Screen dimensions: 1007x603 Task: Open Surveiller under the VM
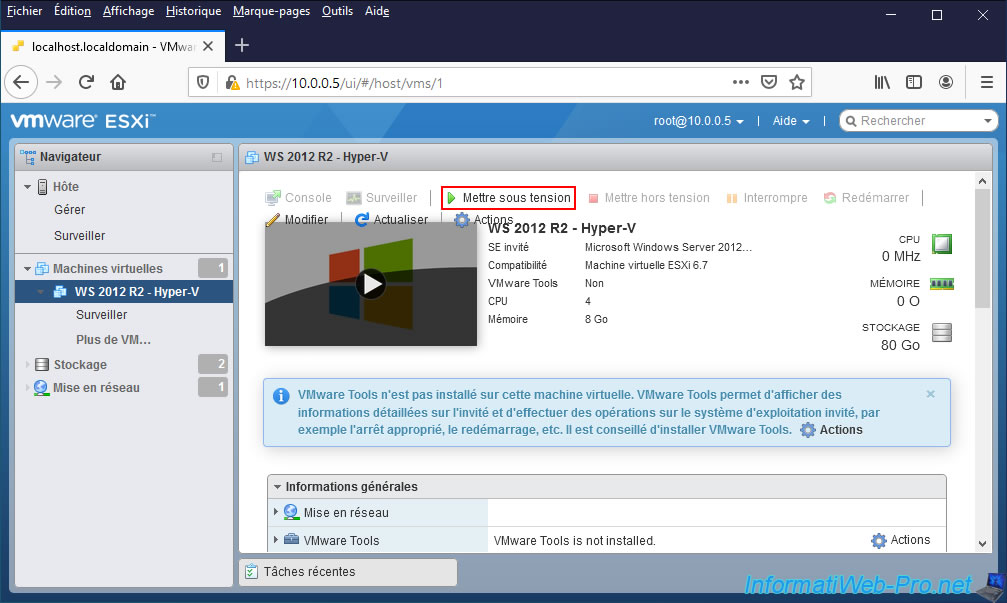click(x=101, y=315)
